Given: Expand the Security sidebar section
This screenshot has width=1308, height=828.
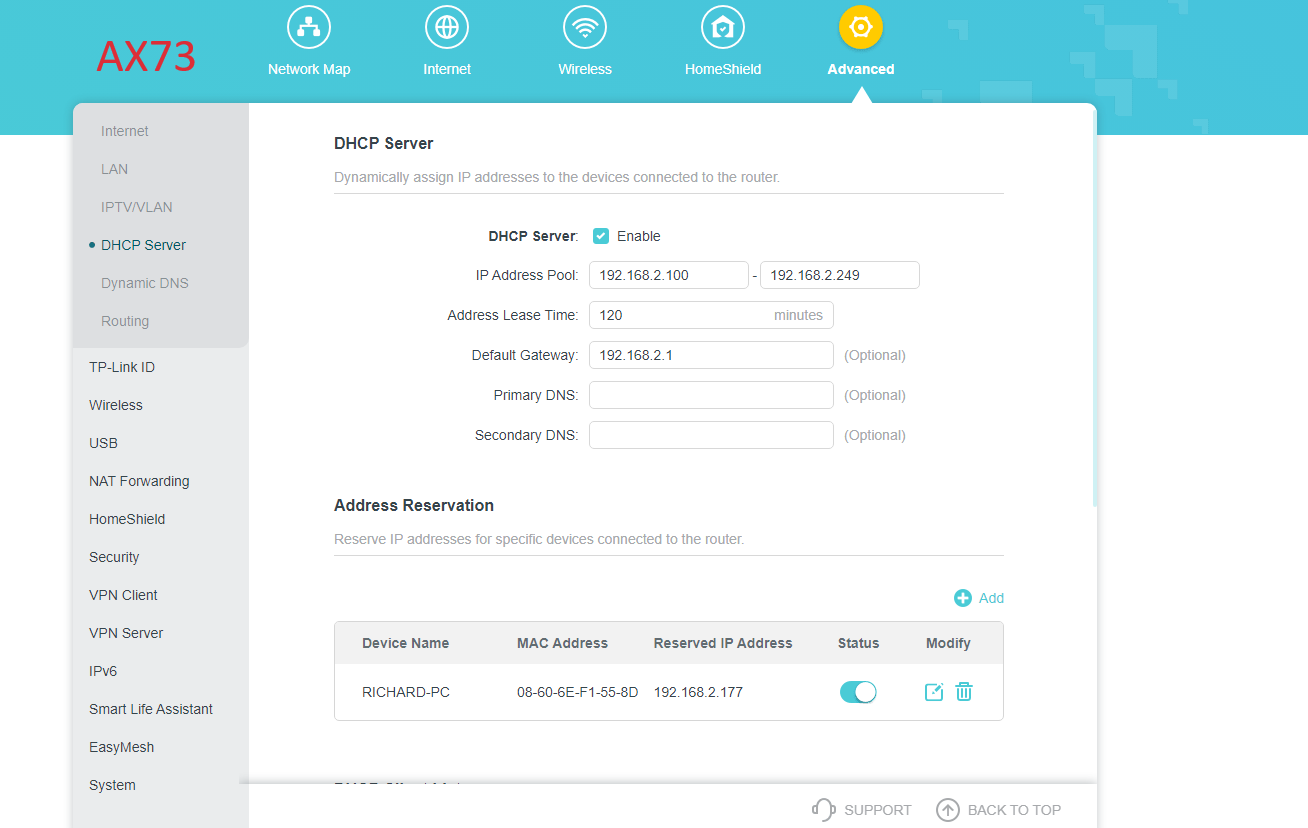Looking at the screenshot, I should pos(114,557).
